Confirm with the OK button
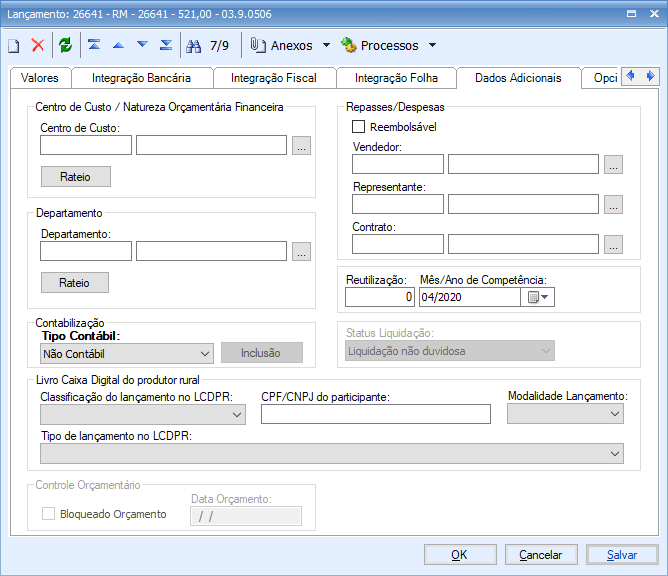Image resolution: width=668 pixels, height=576 pixels. coord(460,555)
